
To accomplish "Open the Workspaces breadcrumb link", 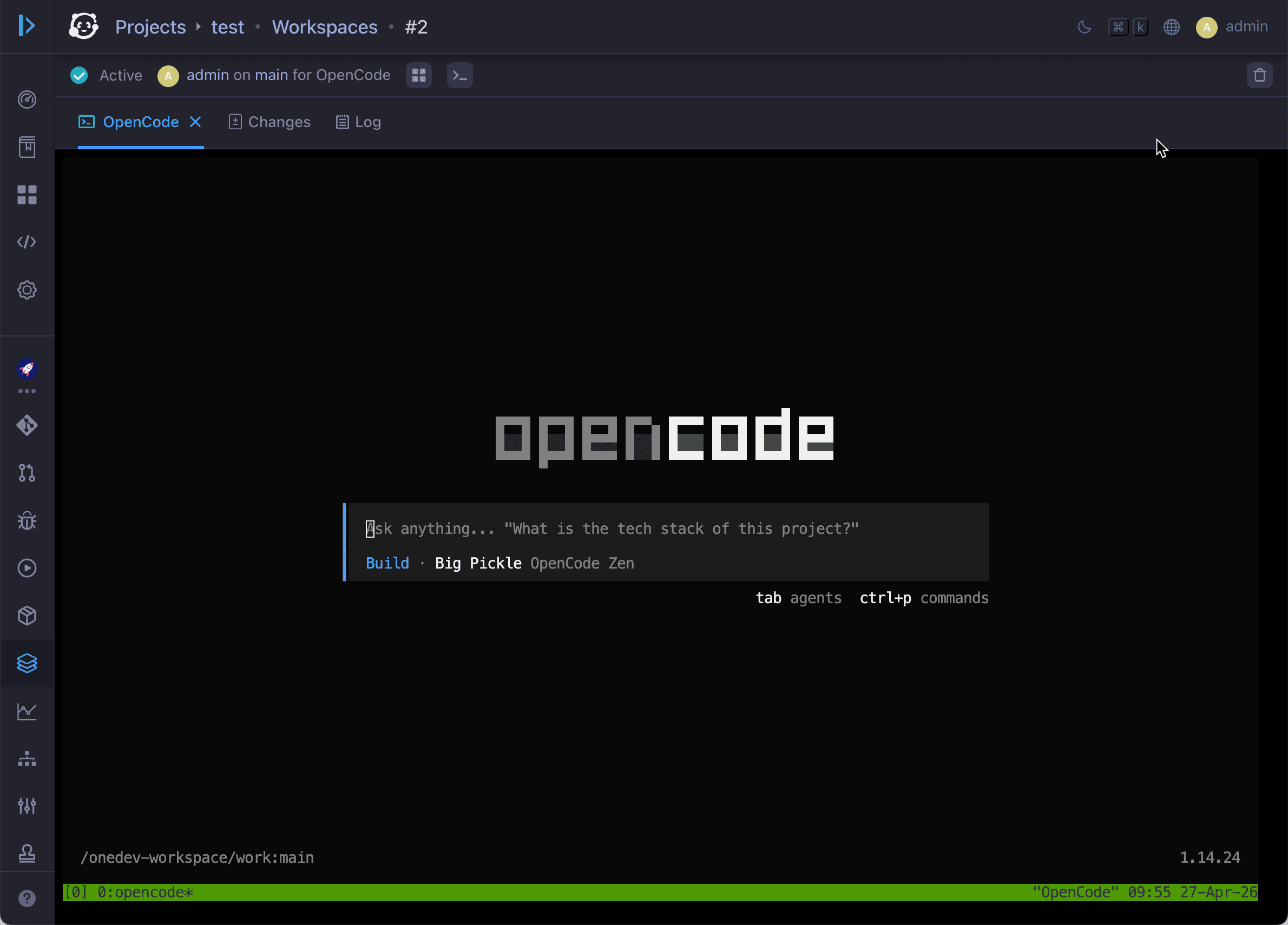I will 325,27.
